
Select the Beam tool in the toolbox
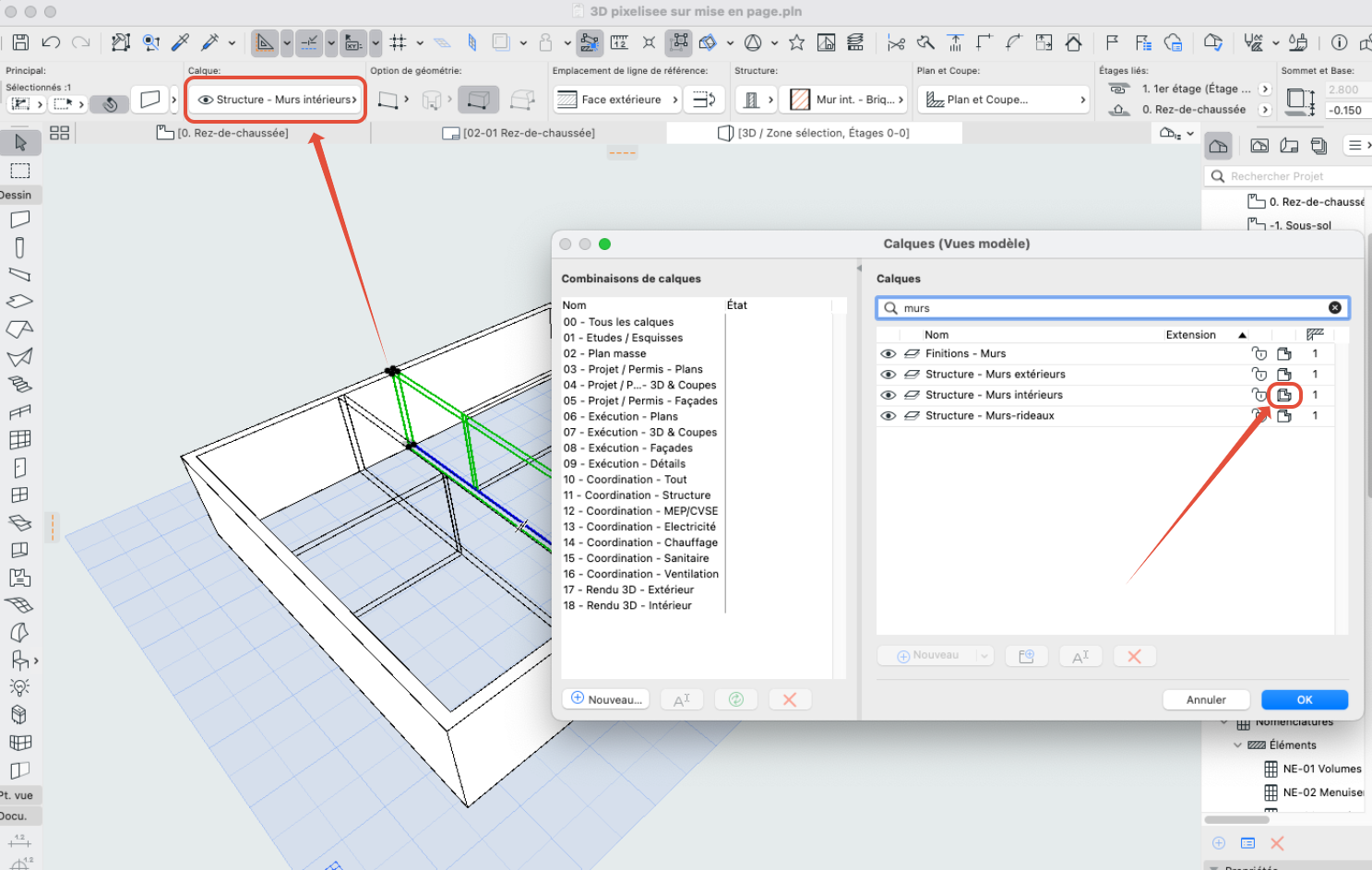pyautogui.click(x=20, y=274)
